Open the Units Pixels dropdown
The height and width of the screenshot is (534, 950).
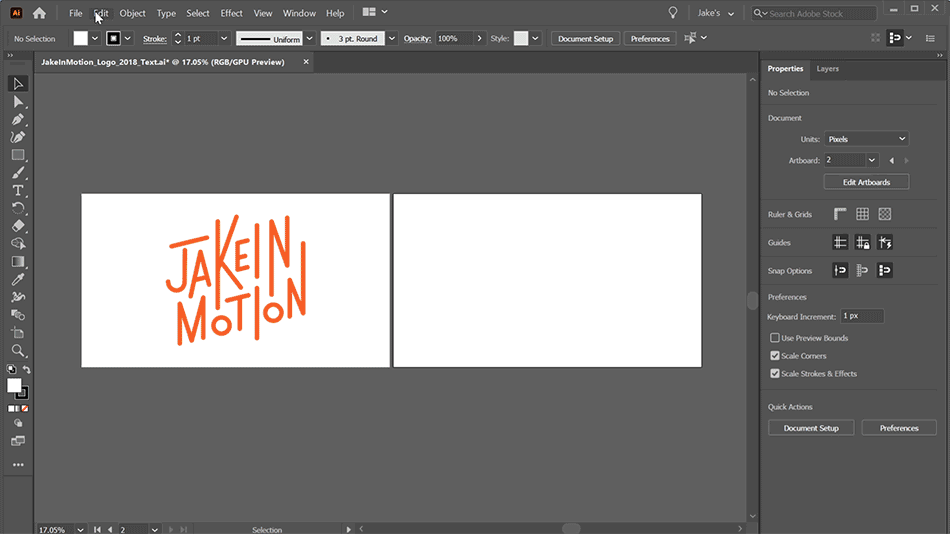tap(866, 139)
